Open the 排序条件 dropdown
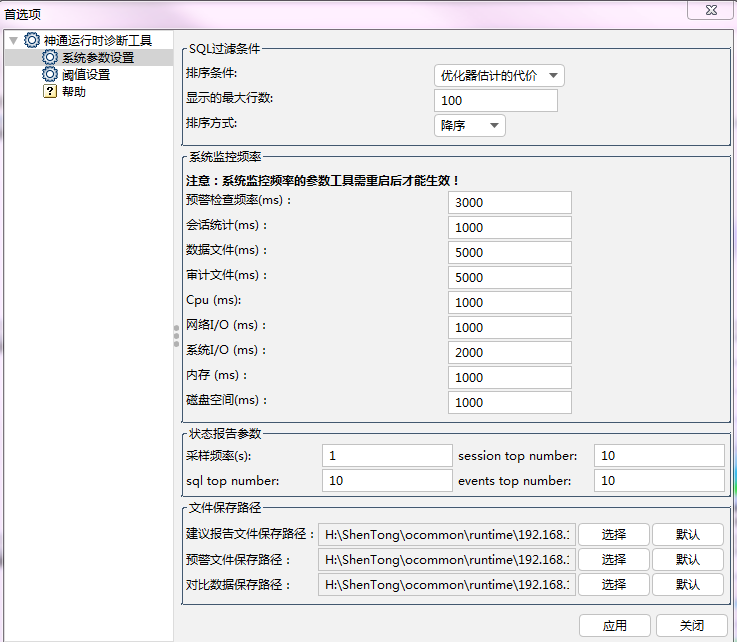Image resolution: width=737 pixels, height=642 pixels. click(x=499, y=75)
